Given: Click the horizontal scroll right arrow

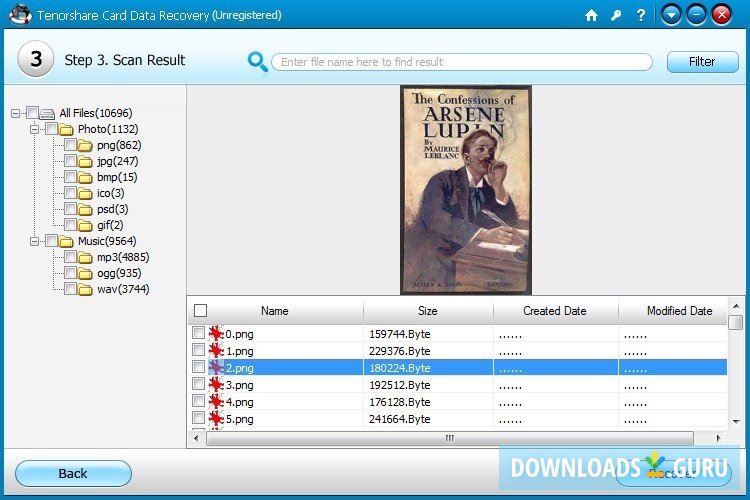Looking at the screenshot, I should pos(718,438).
